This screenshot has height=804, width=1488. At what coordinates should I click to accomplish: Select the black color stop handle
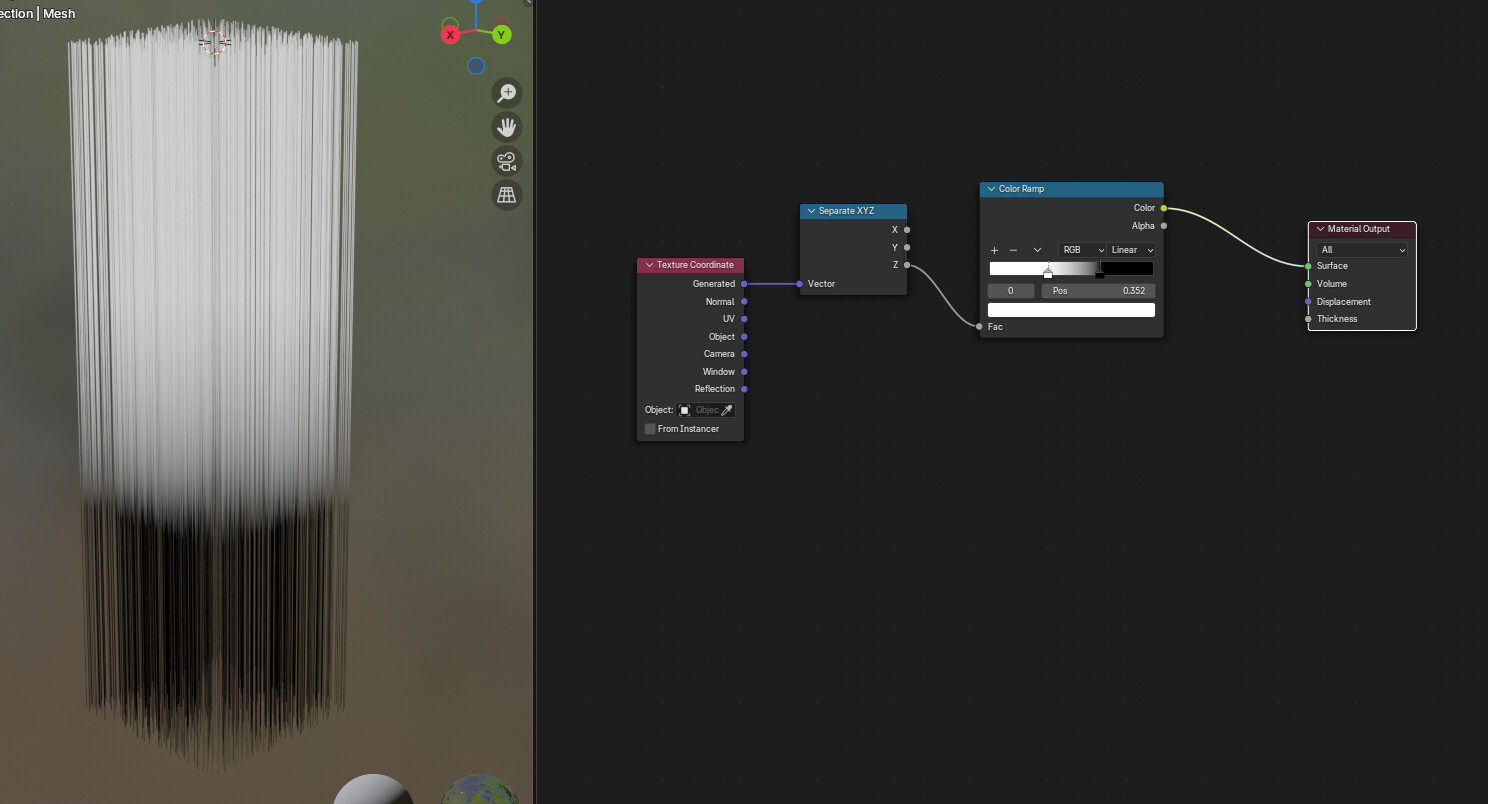(x=1100, y=272)
